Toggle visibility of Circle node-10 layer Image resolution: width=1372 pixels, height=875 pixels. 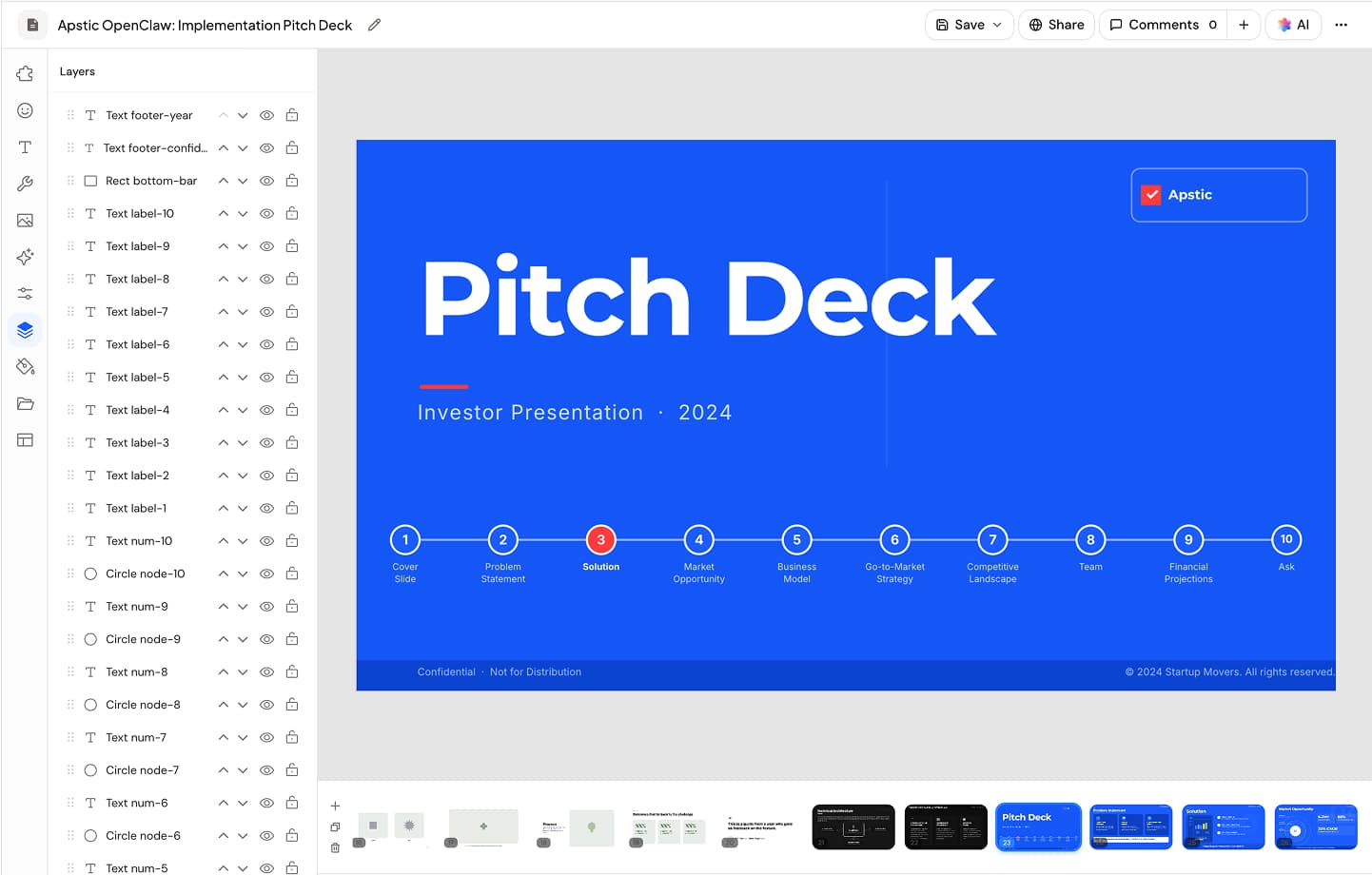pos(266,573)
